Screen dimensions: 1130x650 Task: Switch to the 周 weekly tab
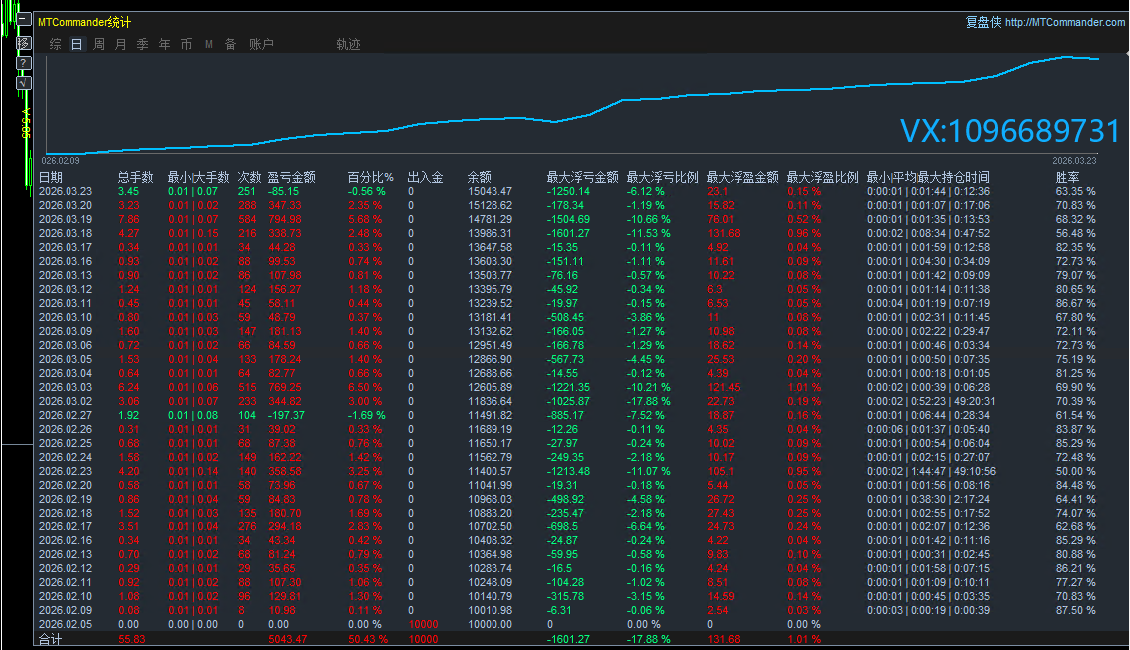(99, 44)
